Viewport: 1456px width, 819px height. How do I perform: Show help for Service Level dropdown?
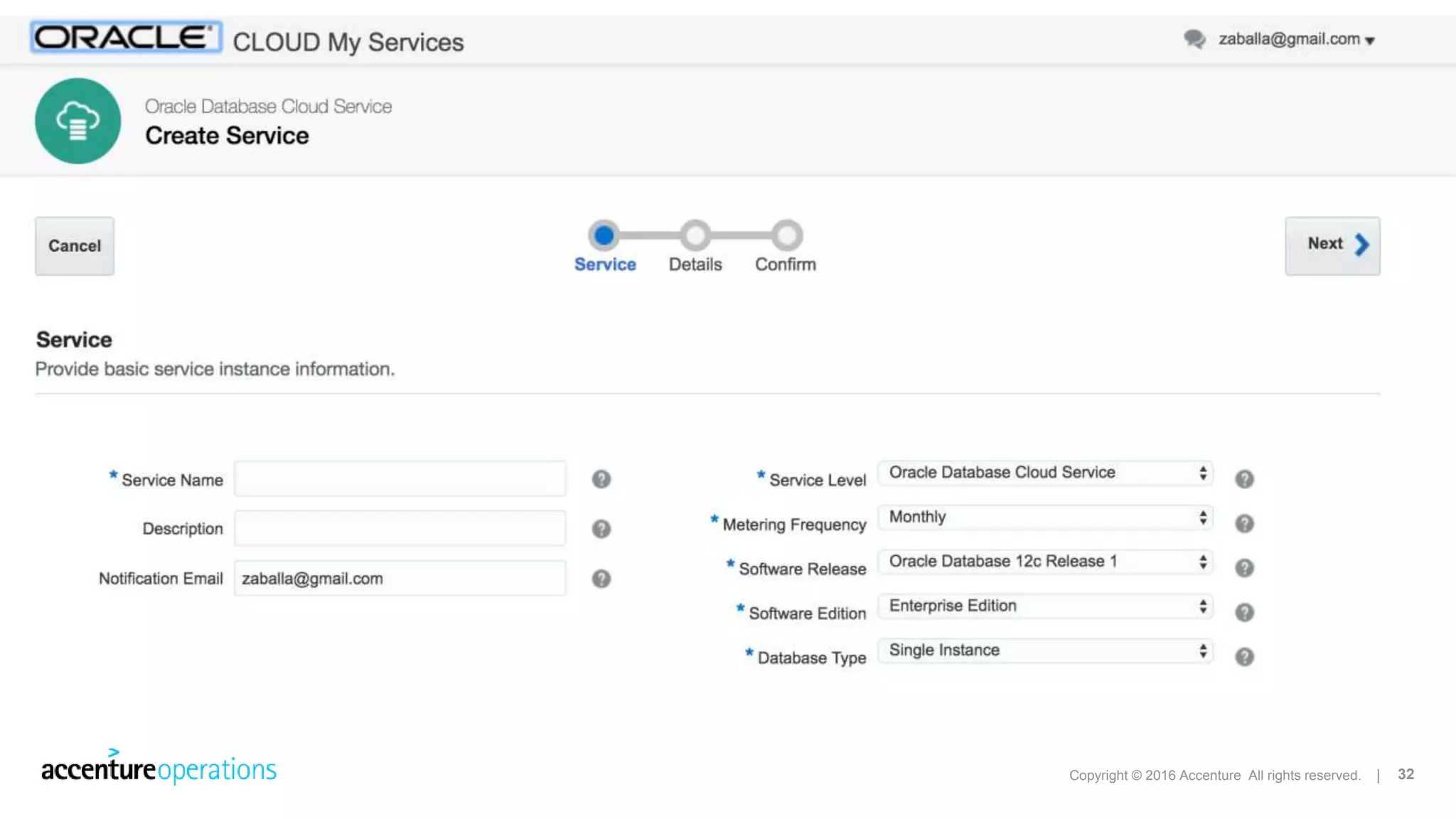1244,479
